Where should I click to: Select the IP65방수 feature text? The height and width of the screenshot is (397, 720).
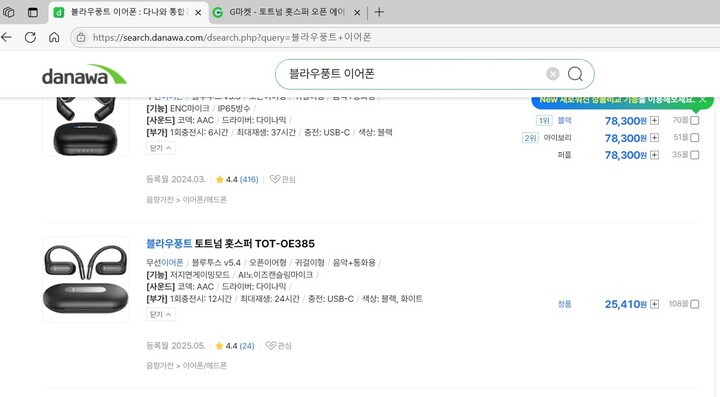click(234, 109)
